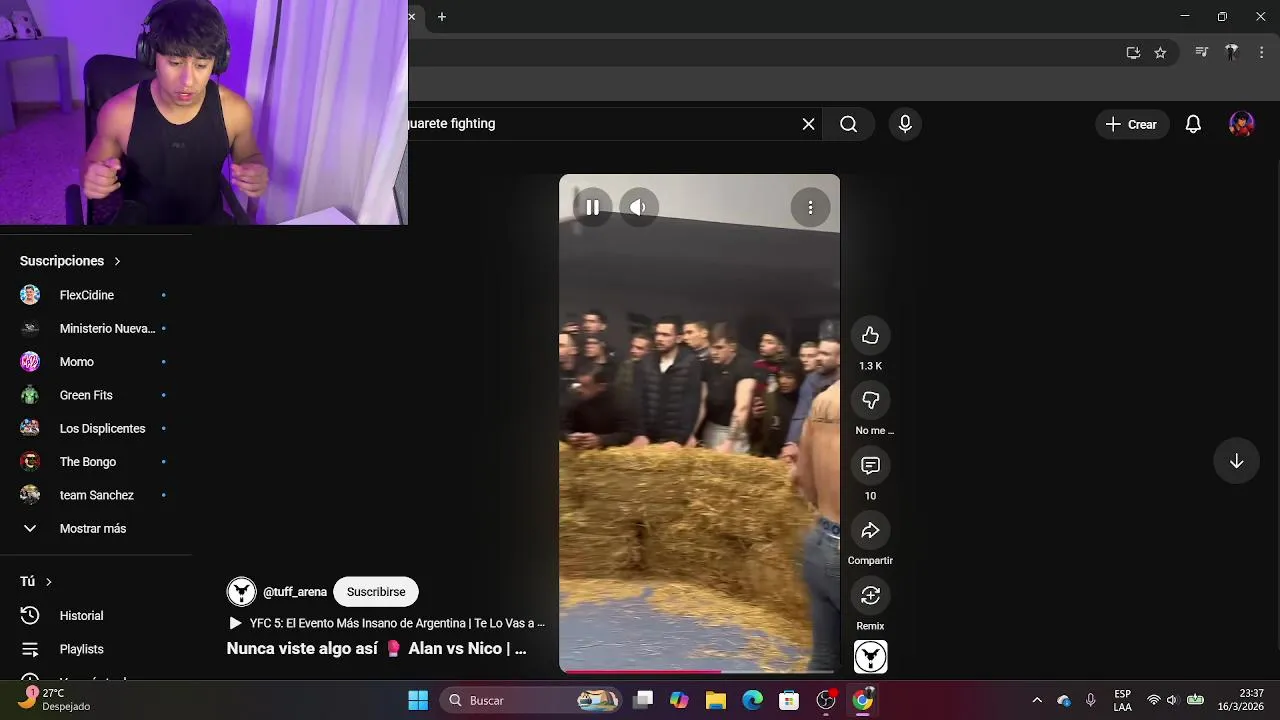Close the current browser tab
Viewport: 1280px width, 720px height.
click(x=411, y=16)
